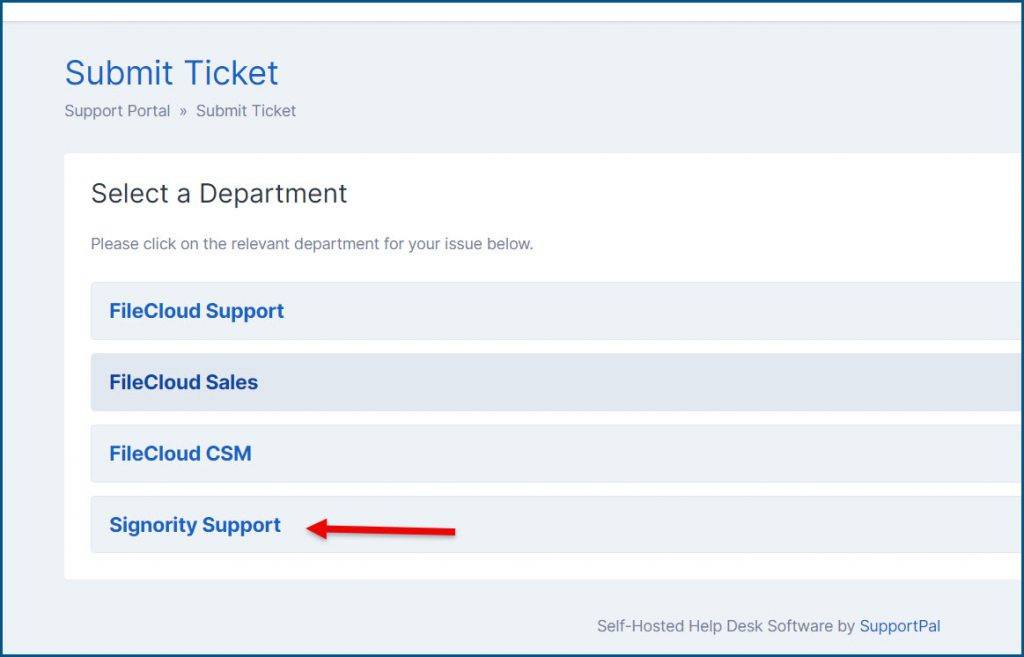This screenshot has height=657, width=1024.
Task: Select the FileCloud Sales department
Action: (556, 382)
